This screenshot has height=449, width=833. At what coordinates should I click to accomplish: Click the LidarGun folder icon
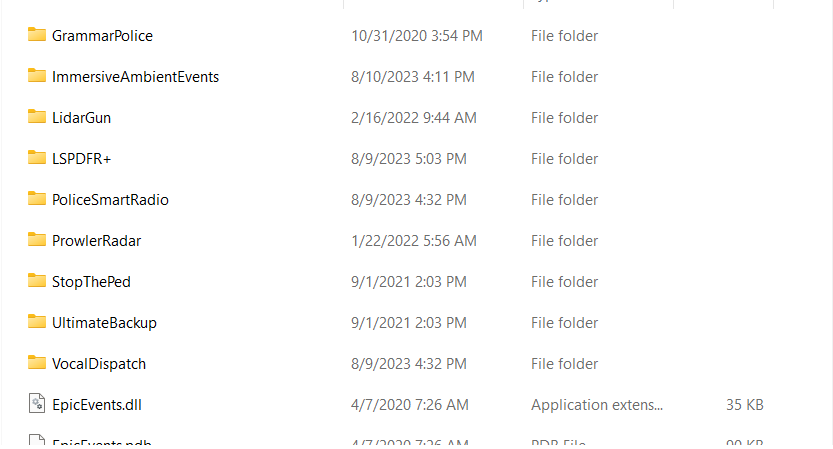[x=37, y=117]
